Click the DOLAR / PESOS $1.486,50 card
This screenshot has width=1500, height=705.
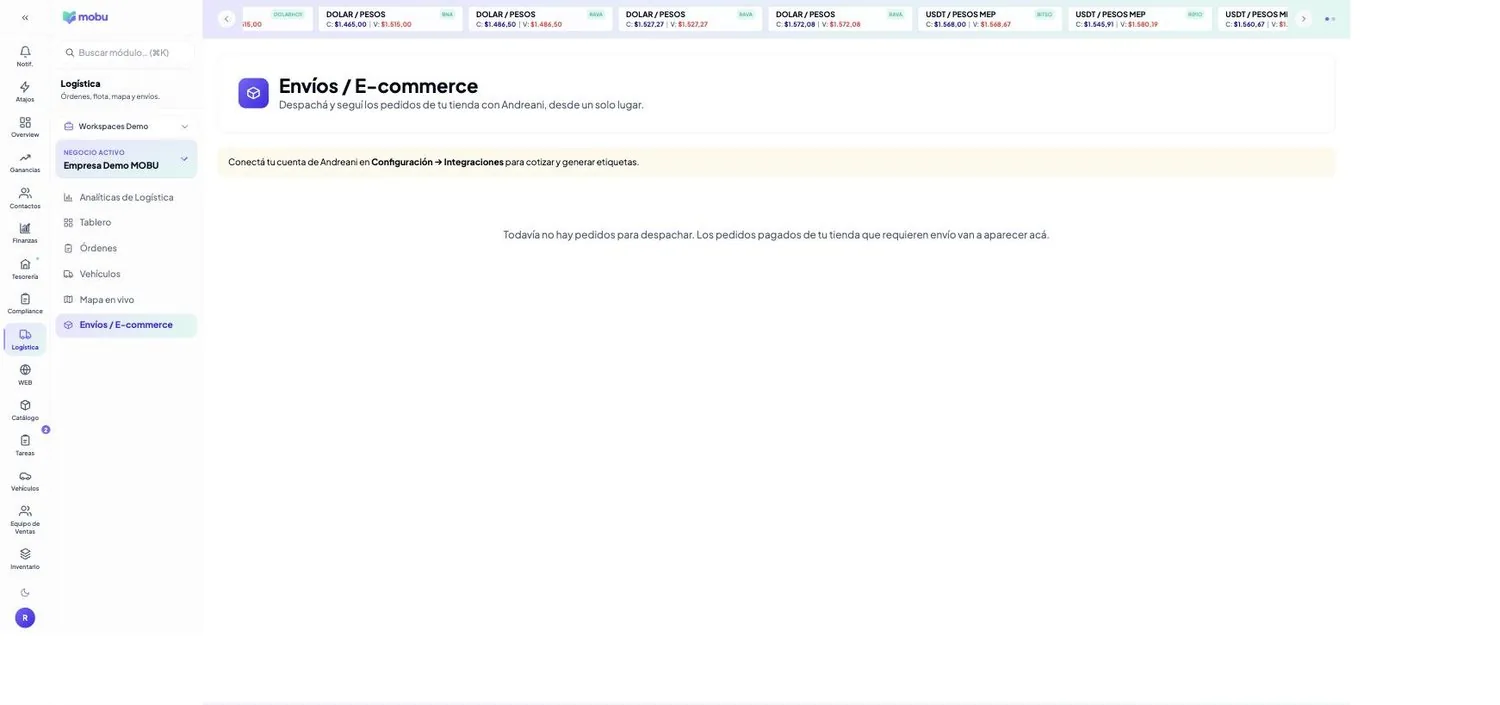point(540,19)
